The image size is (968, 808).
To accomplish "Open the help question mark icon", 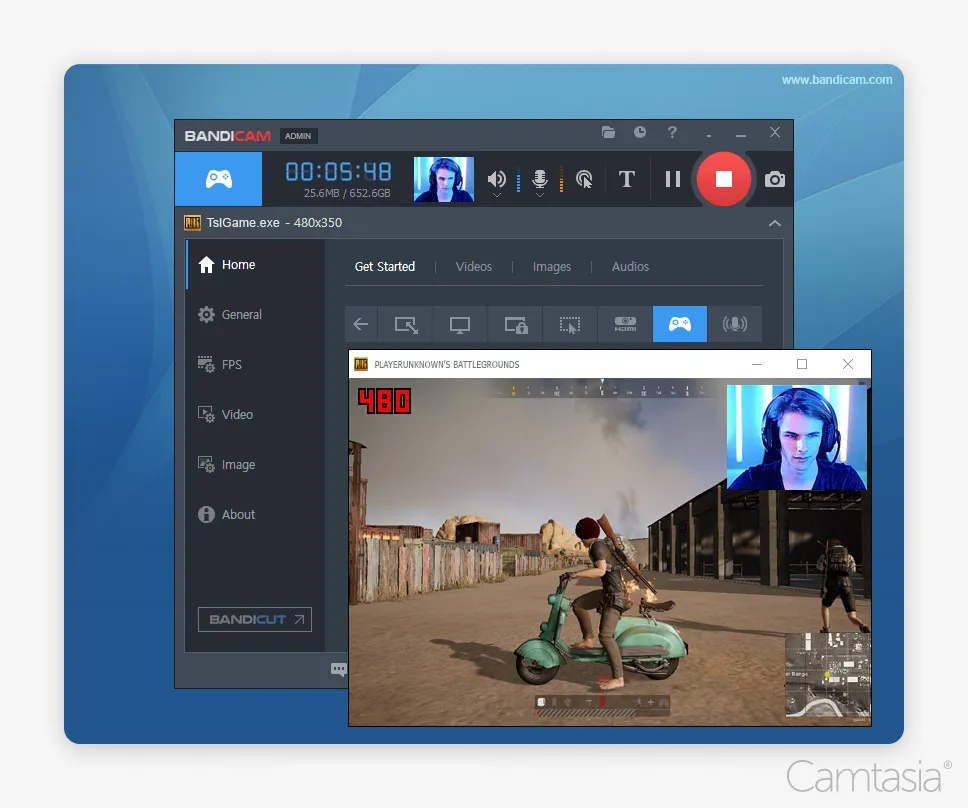I will coord(672,132).
